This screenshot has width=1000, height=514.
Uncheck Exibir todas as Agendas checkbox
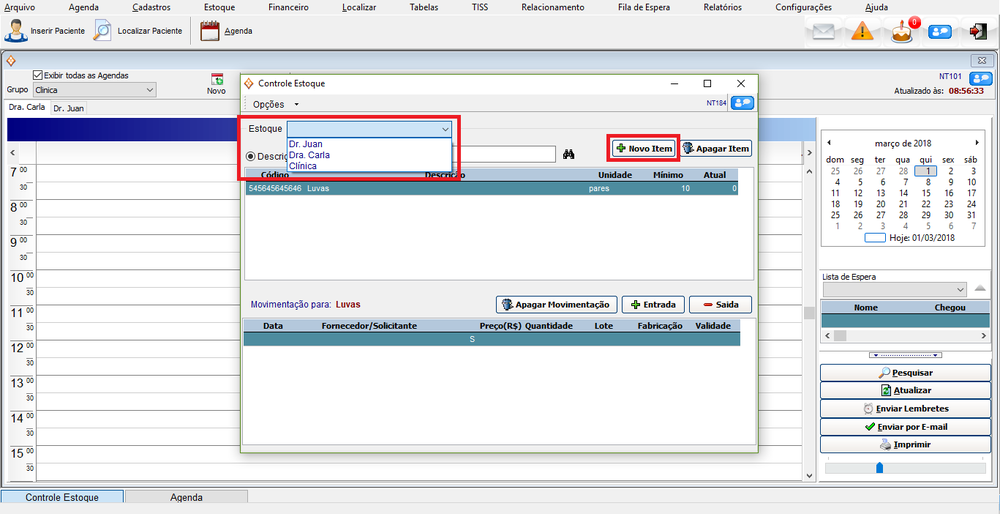[x=38, y=75]
